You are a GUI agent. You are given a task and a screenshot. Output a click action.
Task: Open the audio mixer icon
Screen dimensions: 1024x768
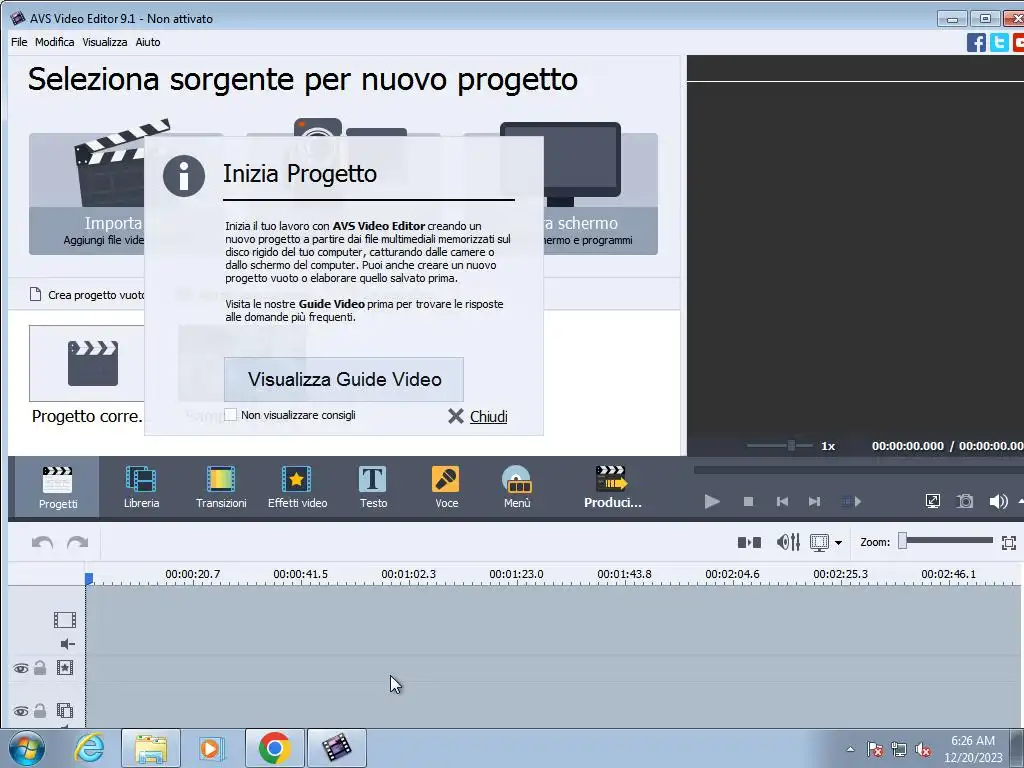(x=788, y=542)
